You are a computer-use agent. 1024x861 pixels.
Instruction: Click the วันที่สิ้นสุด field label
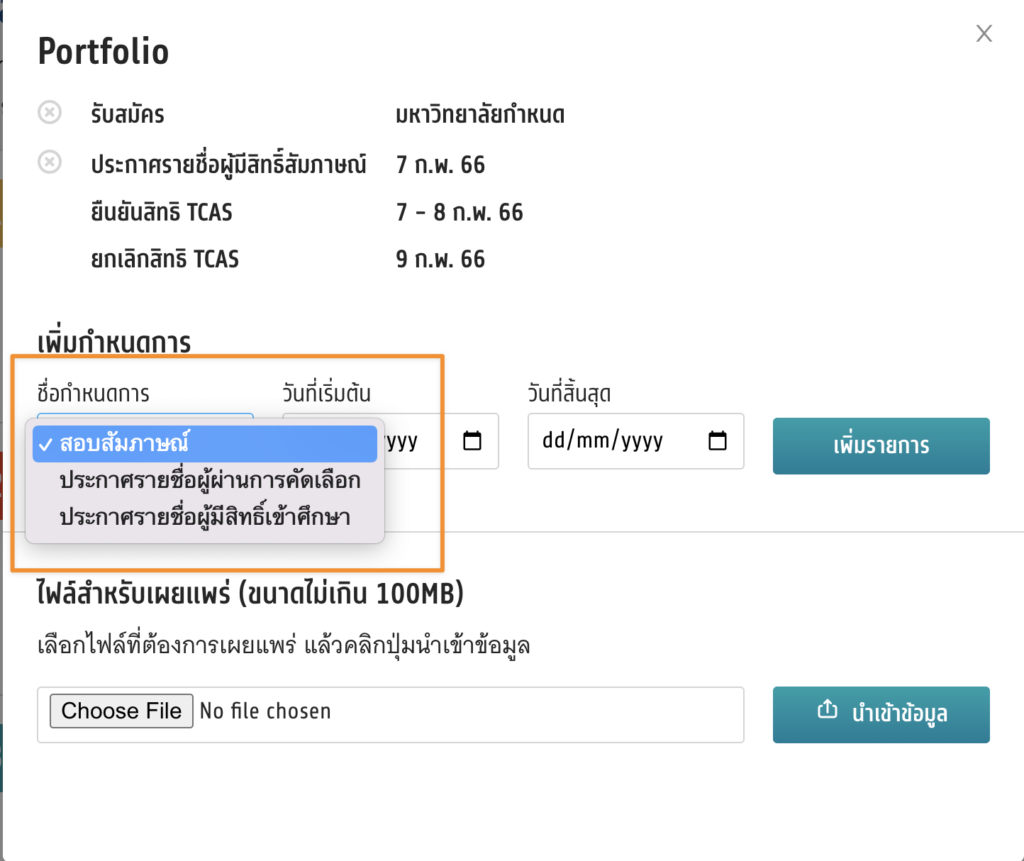pyautogui.click(x=569, y=393)
